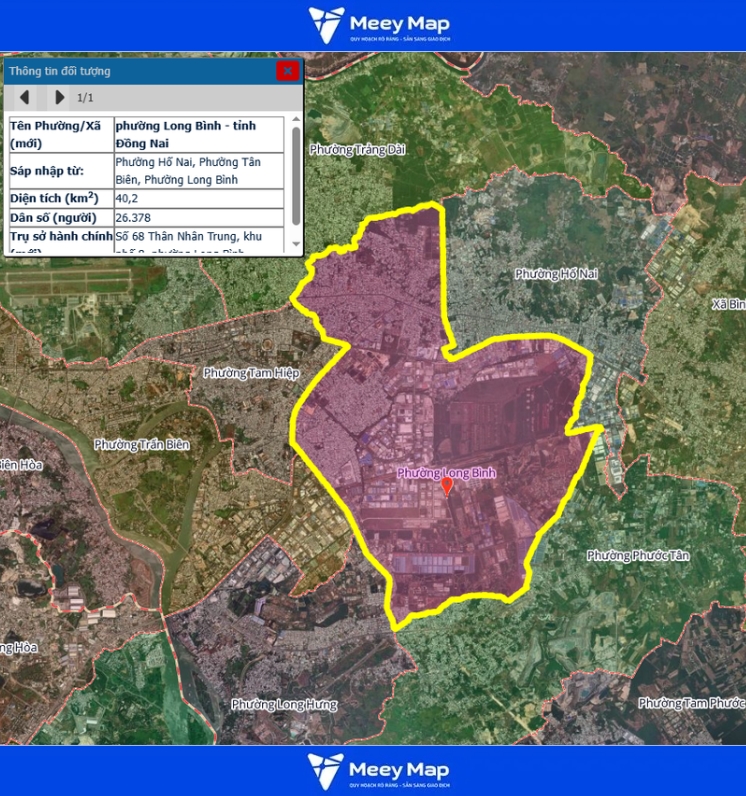The height and width of the screenshot is (796, 746).
Task: Pick Phường Tam Phước on the map
Action: tap(691, 703)
